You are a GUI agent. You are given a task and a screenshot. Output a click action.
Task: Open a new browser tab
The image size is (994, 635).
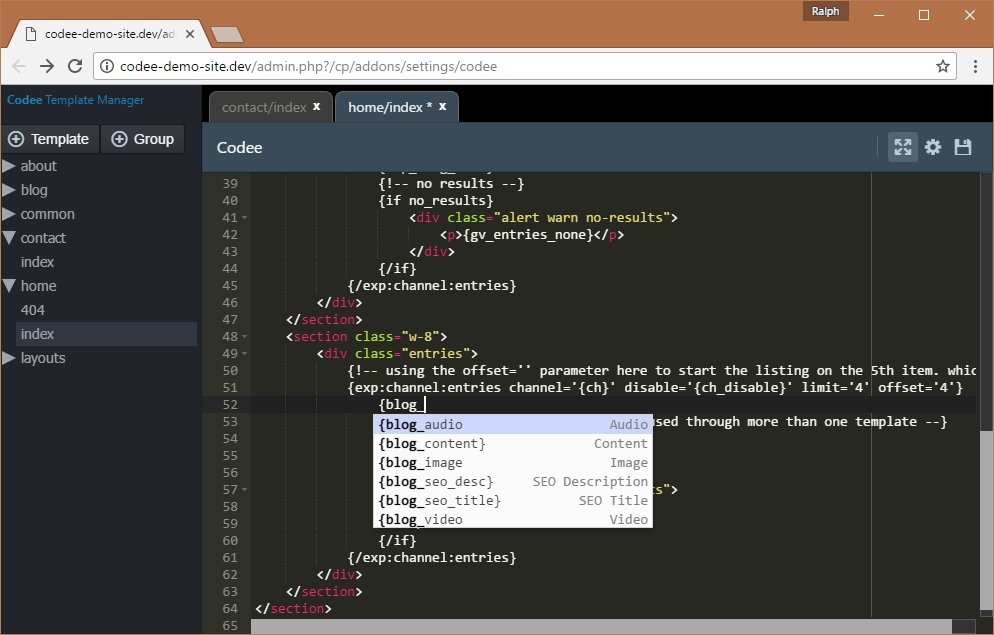pyautogui.click(x=226, y=35)
